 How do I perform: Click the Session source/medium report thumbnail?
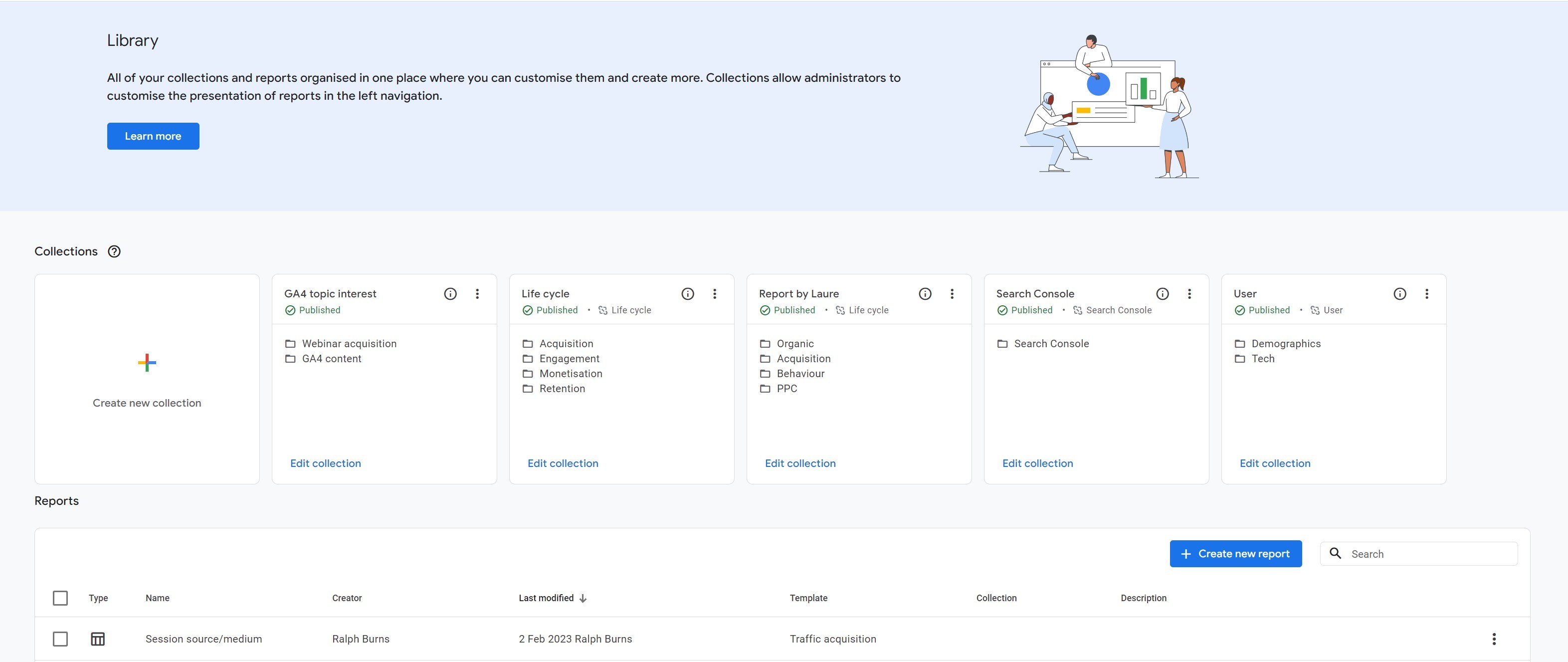pos(96,638)
